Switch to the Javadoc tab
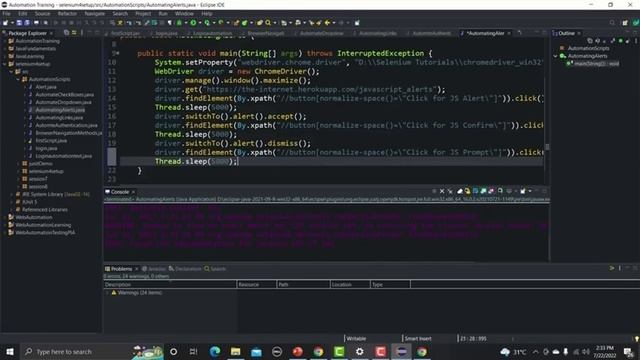This screenshot has width=640, height=360. (154, 269)
